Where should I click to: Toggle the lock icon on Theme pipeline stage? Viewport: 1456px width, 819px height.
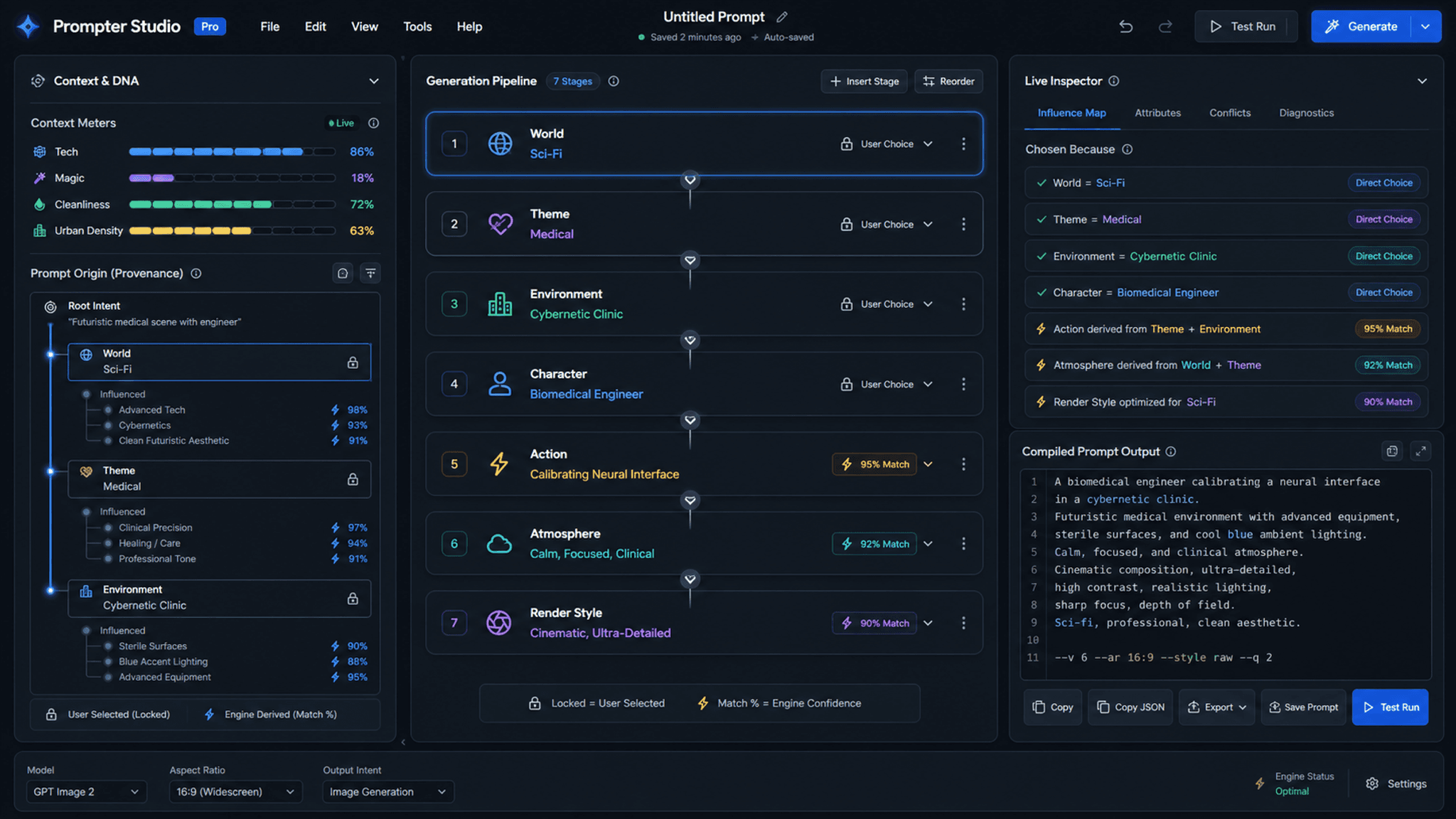[847, 224]
